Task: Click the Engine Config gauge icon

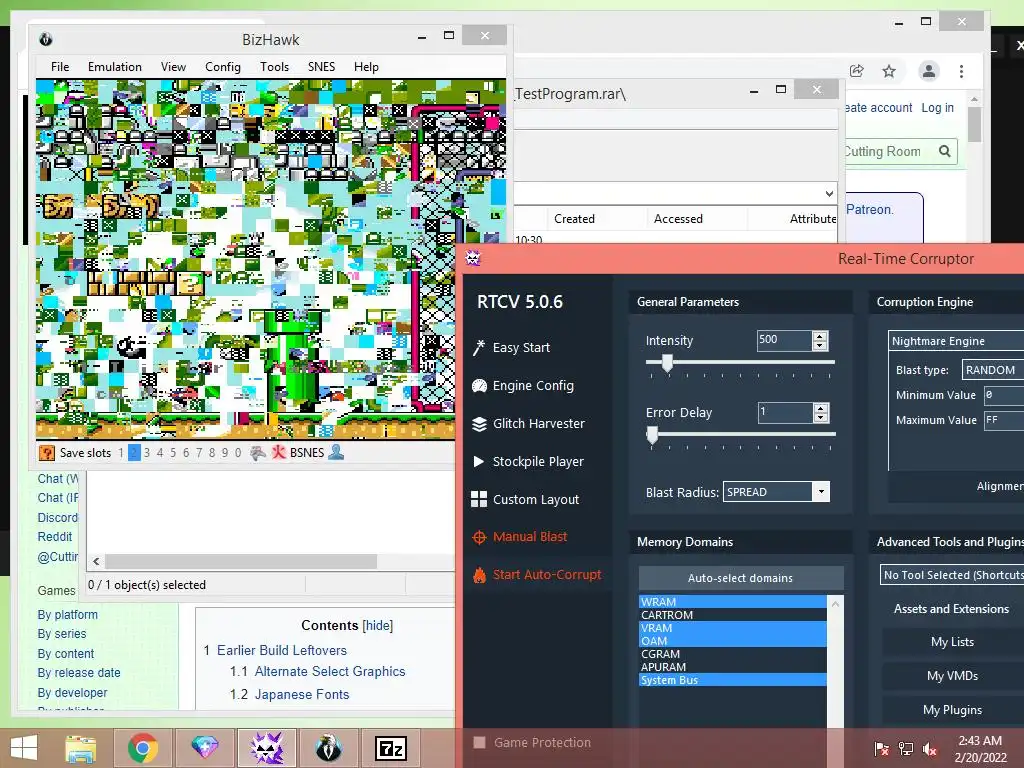Action: point(479,386)
